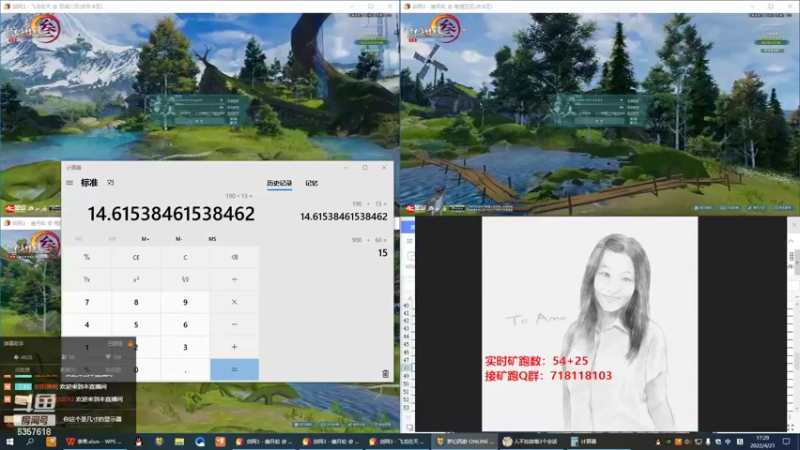
Task: Open the WPS xlsm taskbar item
Action: [94, 441]
